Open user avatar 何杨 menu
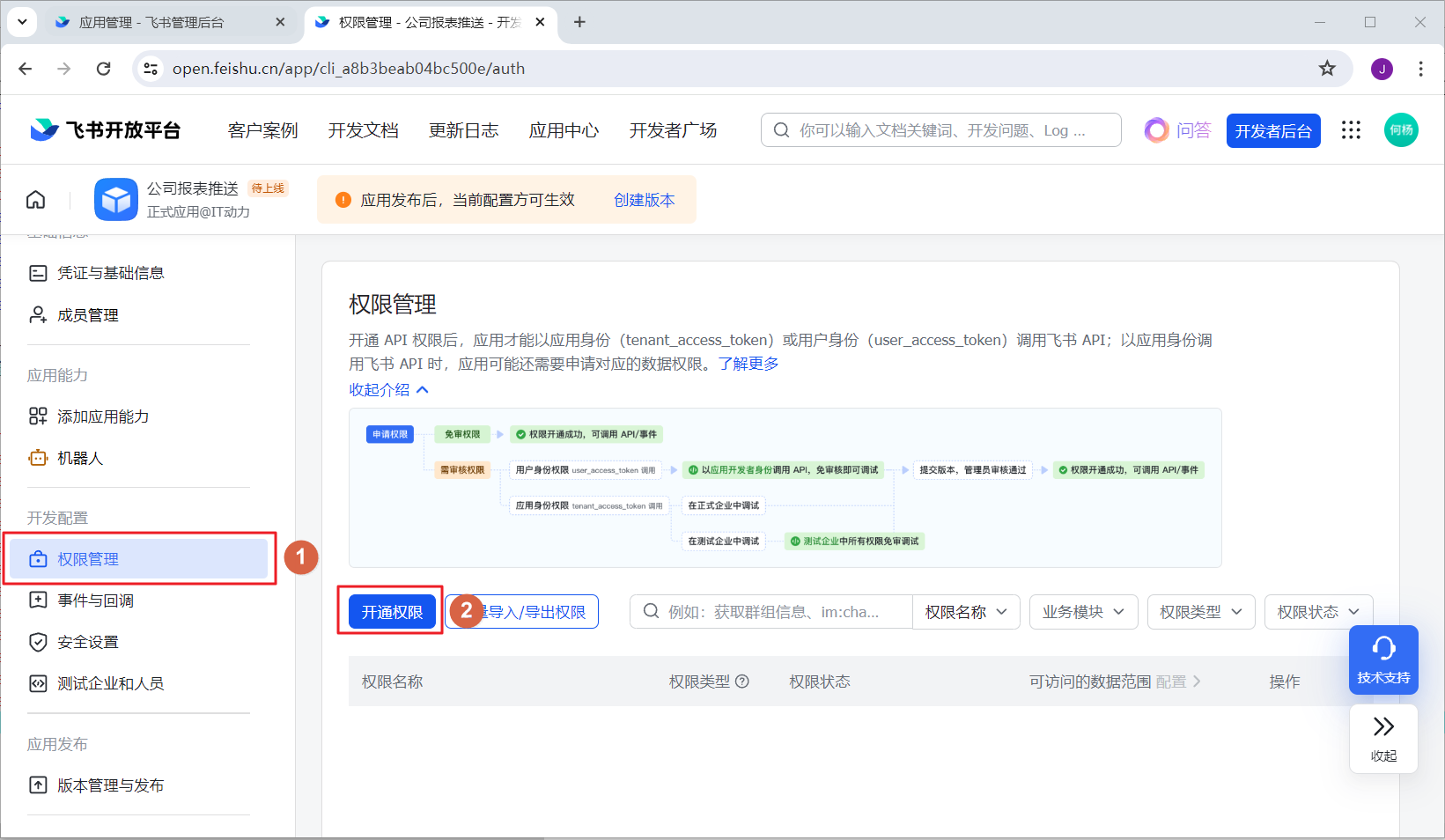This screenshot has width=1445, height=840. pos(1401,130)
